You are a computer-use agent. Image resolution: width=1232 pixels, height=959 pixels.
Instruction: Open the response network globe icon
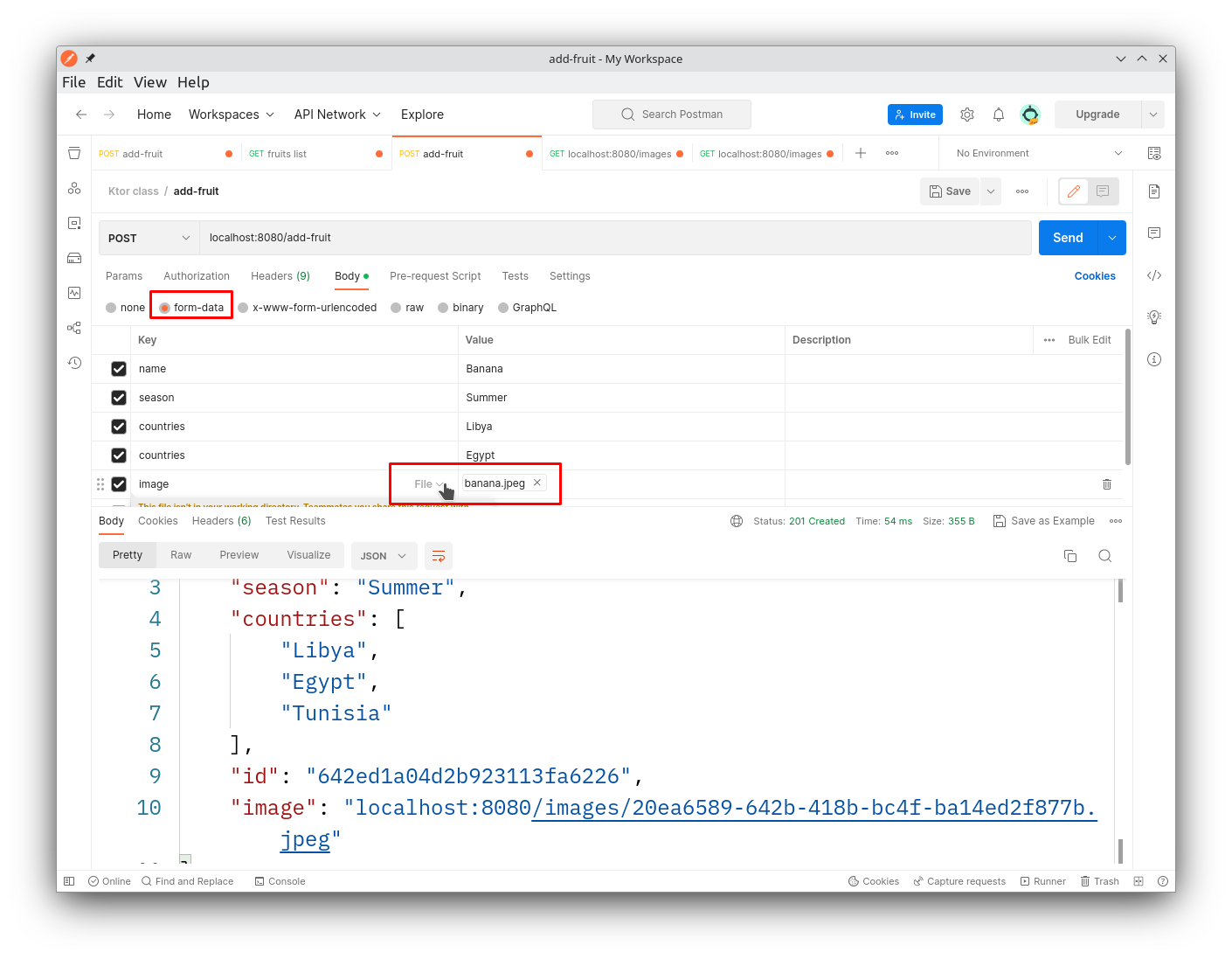pos(737,521)
